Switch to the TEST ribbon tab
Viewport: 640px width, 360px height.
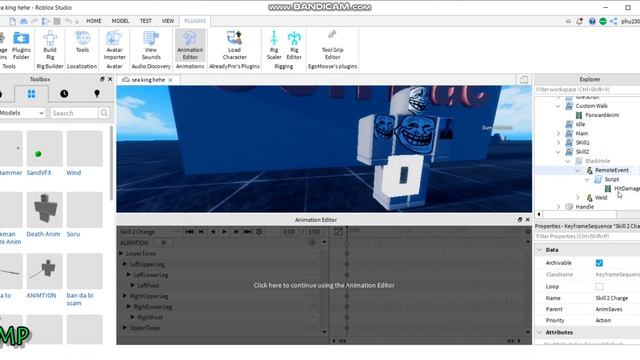(146, 21)
